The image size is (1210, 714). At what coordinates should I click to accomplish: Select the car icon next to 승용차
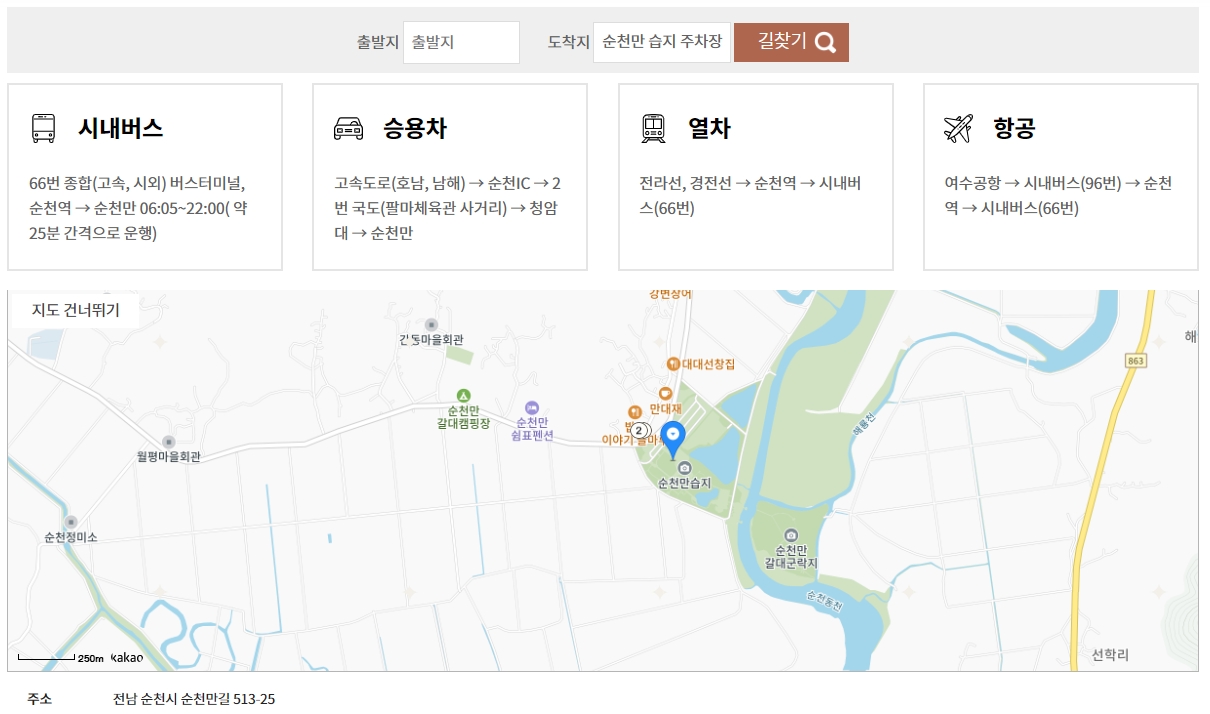[347, 127]
